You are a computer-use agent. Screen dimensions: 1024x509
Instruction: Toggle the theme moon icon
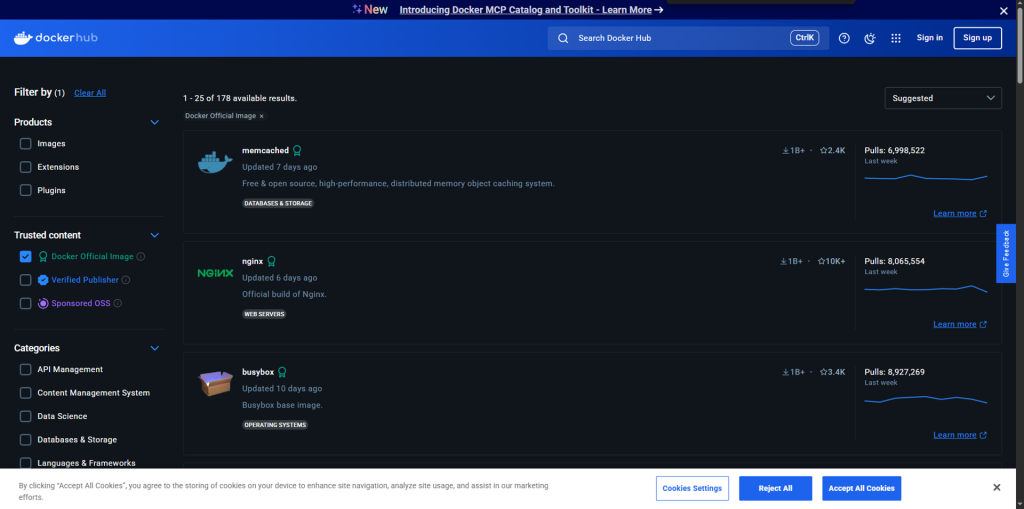pos(869,38)
